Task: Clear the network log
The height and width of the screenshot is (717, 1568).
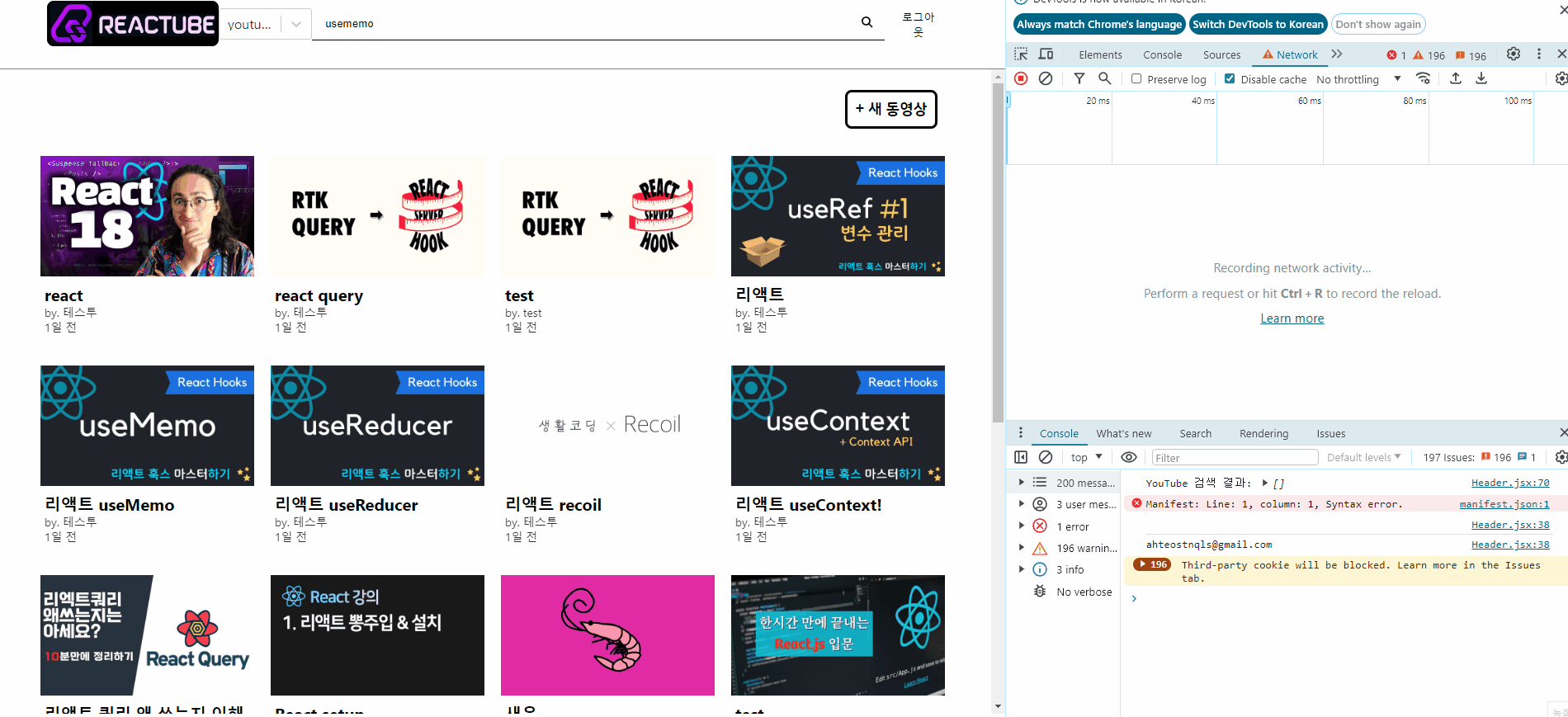Action: coord(1046,78)
